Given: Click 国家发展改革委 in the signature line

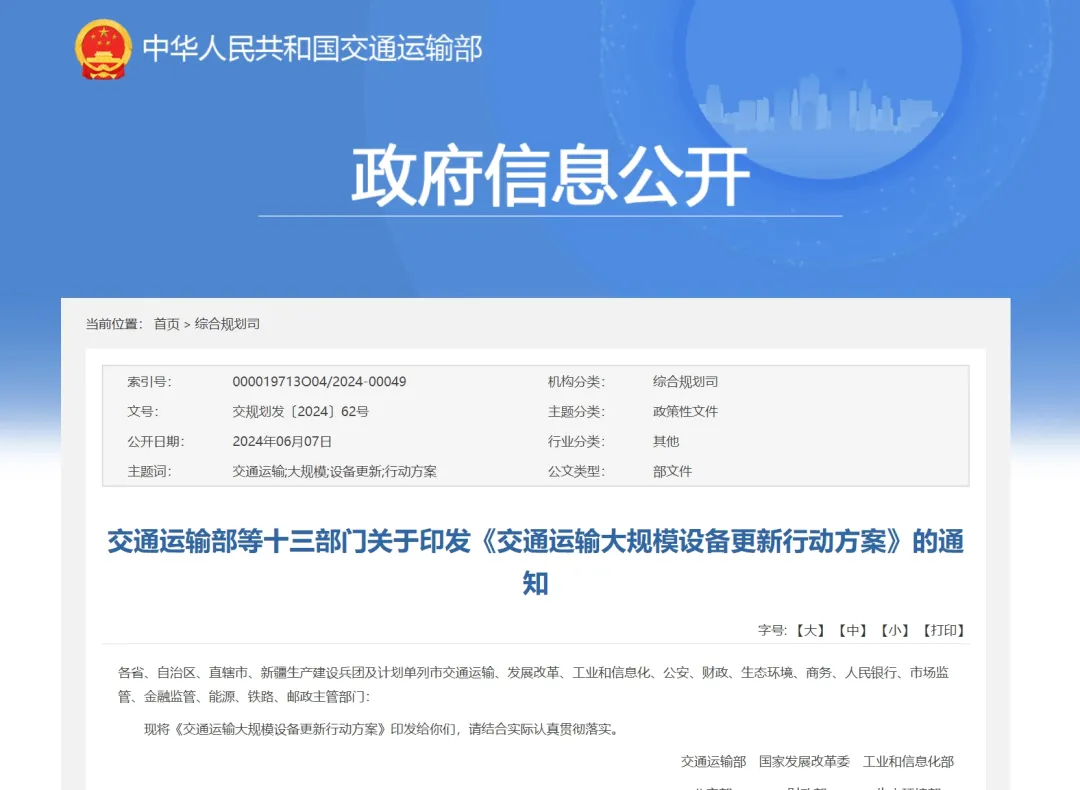Looking at the screenshot, I should [x=804, y=761].
